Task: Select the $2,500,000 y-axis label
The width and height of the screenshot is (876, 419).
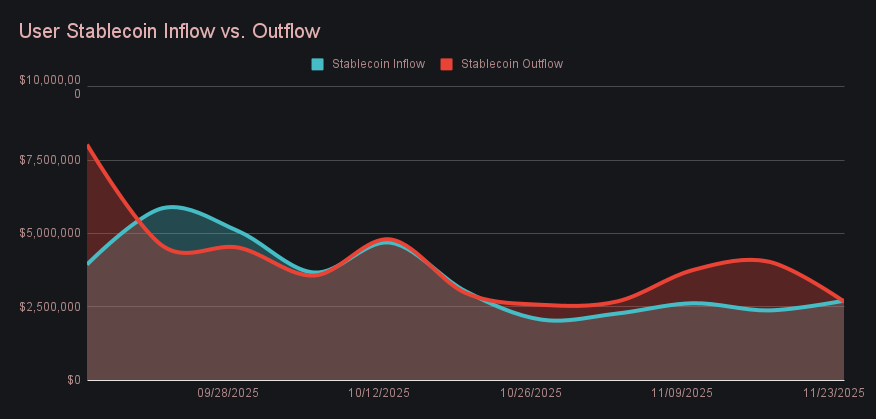Action: [x=50, y=306]
